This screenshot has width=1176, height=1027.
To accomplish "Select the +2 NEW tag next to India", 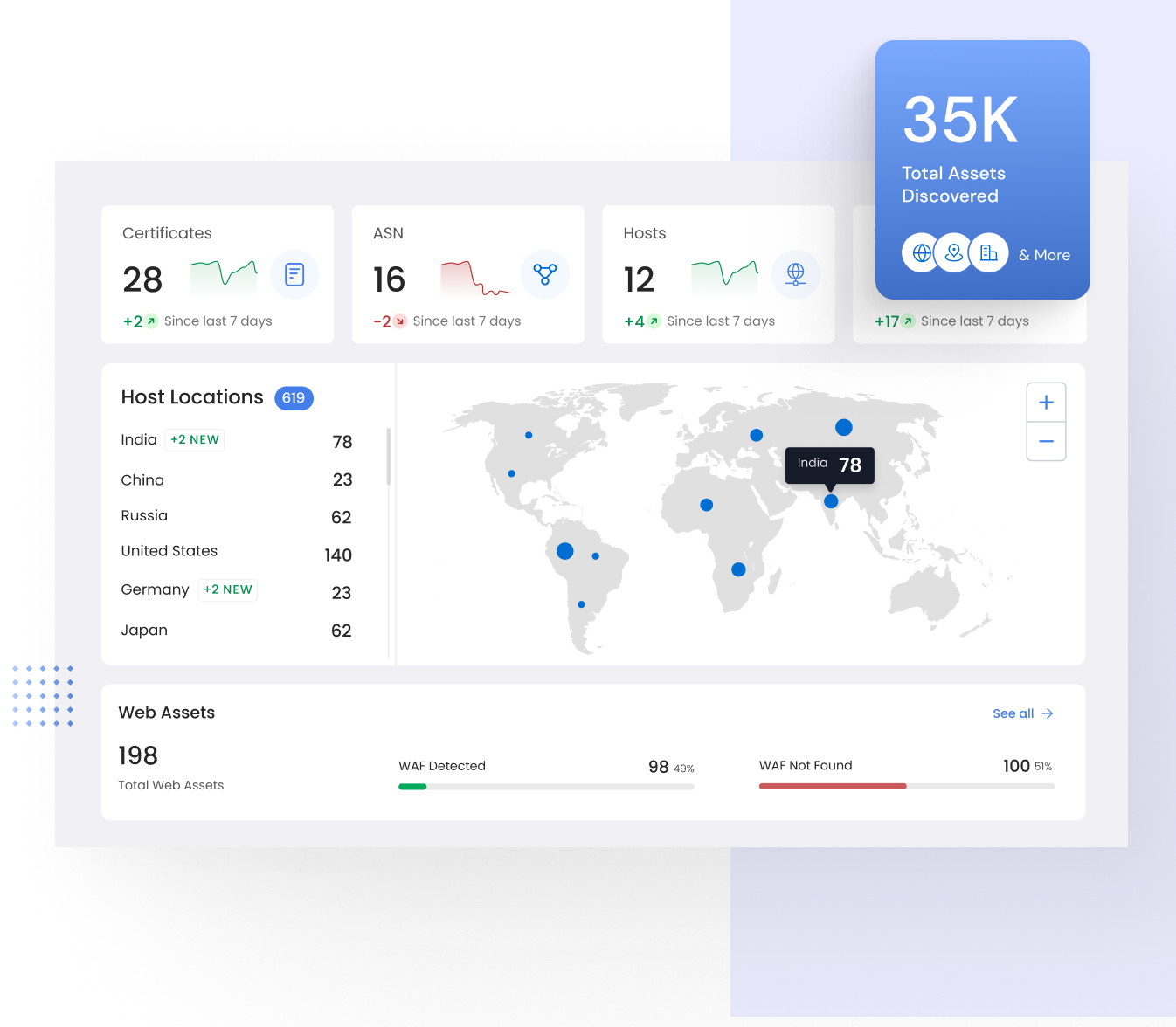I will [194, 439].
